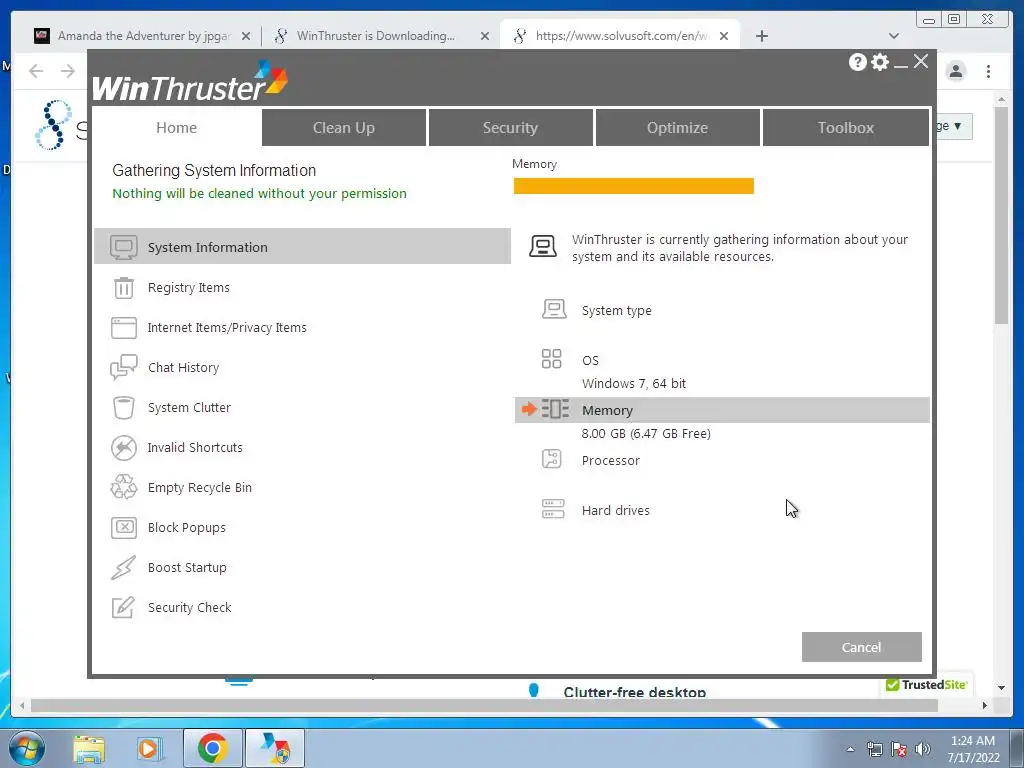Click the WinThruster taskbar button

275,748
